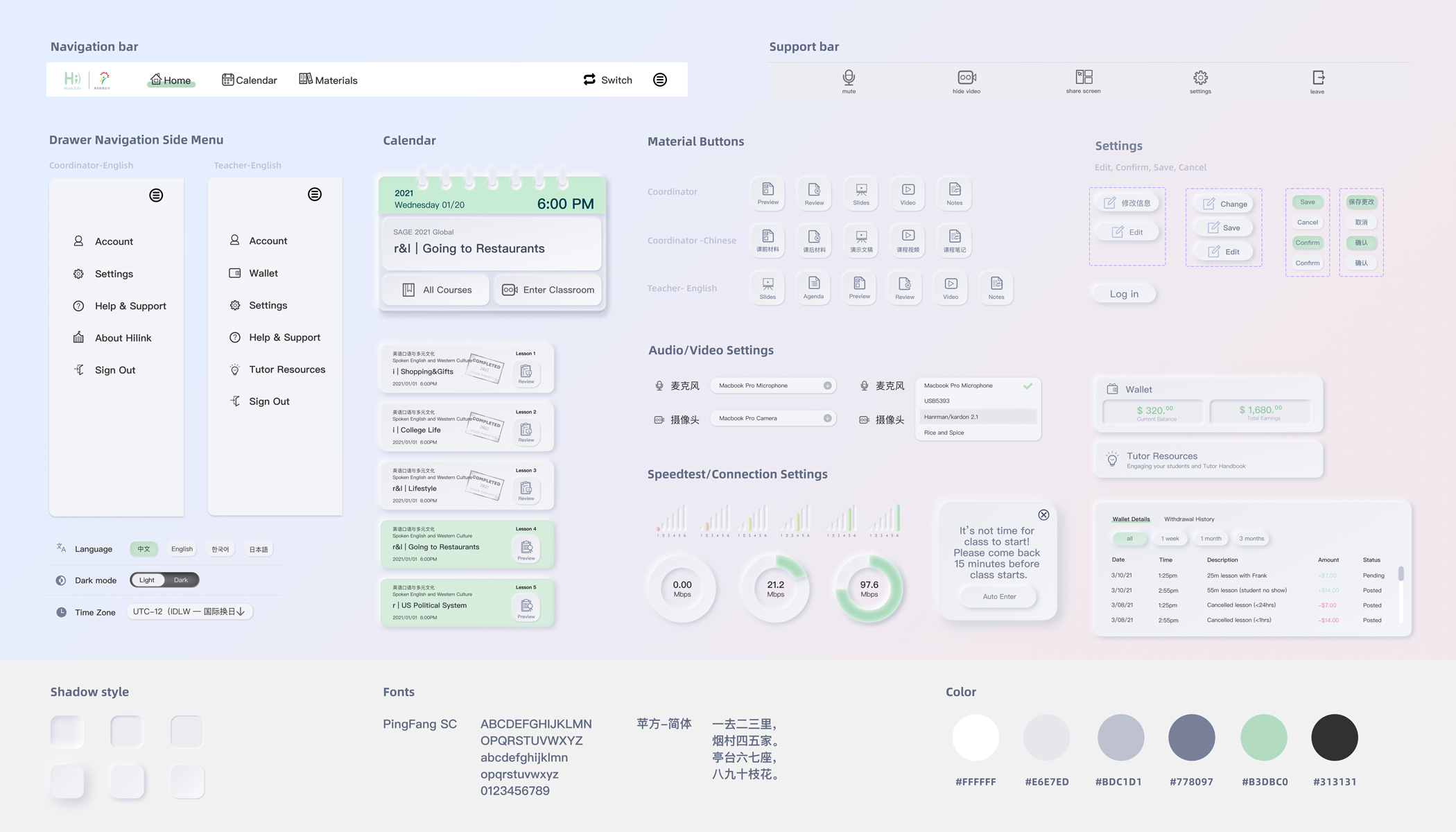Switch dark mode toggle to Dark
Screen dimensions: 1456x832
(x=181, y=580)
